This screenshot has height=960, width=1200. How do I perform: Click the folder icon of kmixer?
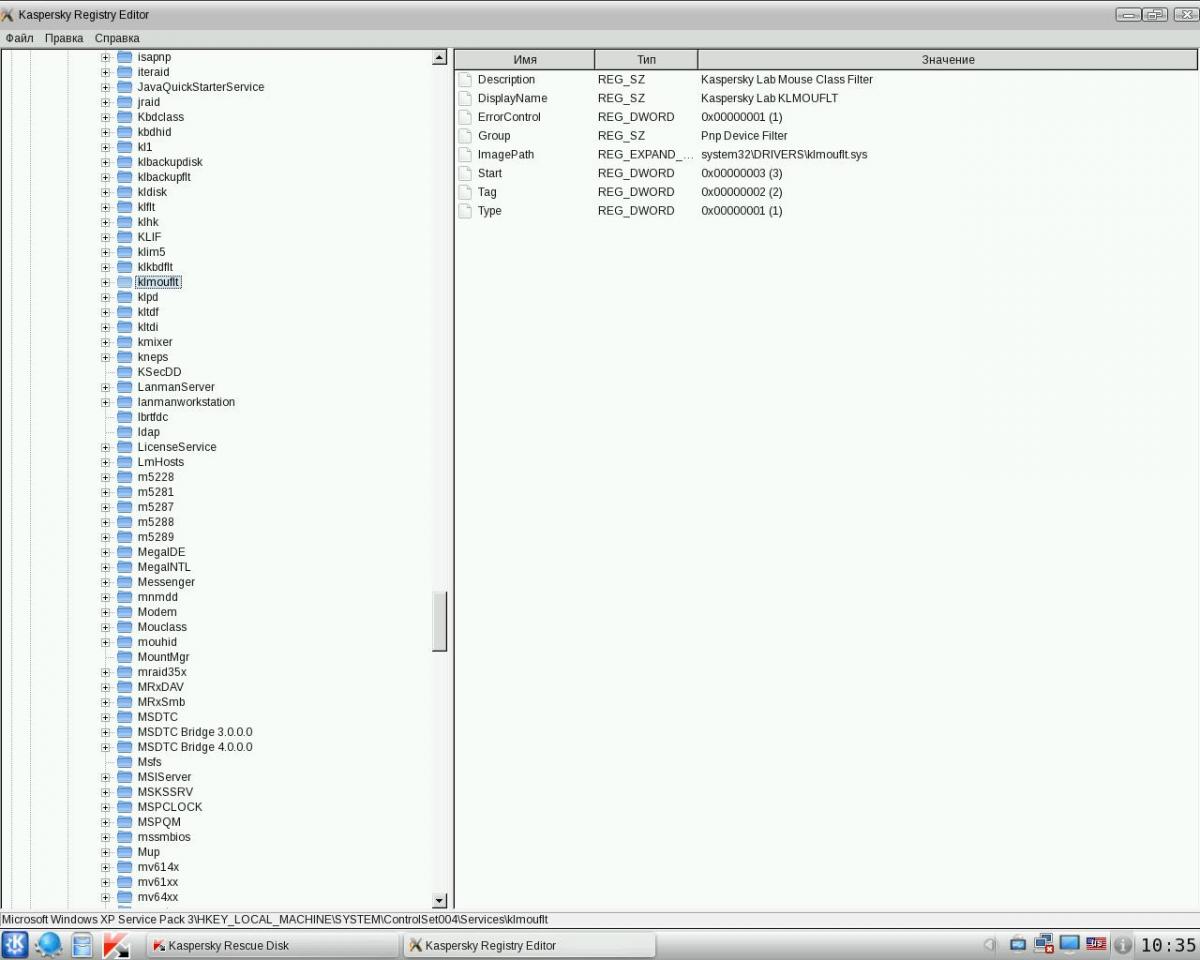point(124,342)
